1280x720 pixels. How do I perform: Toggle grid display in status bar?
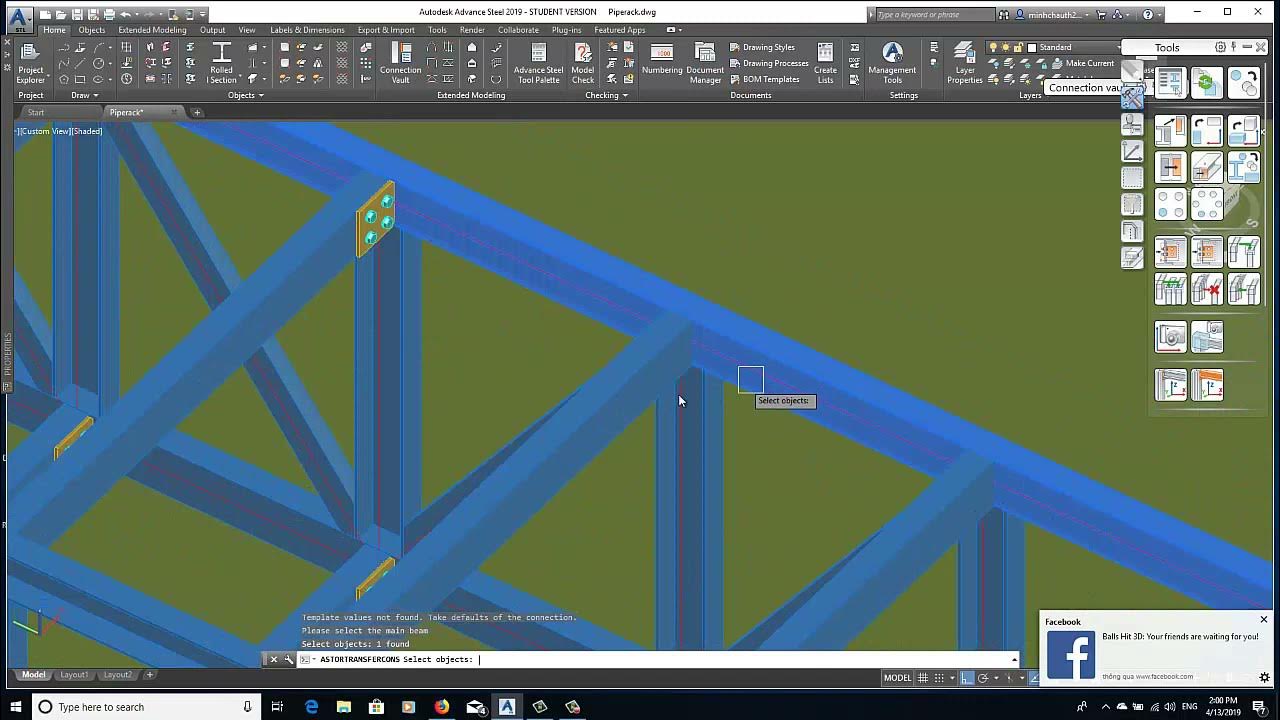923,677
